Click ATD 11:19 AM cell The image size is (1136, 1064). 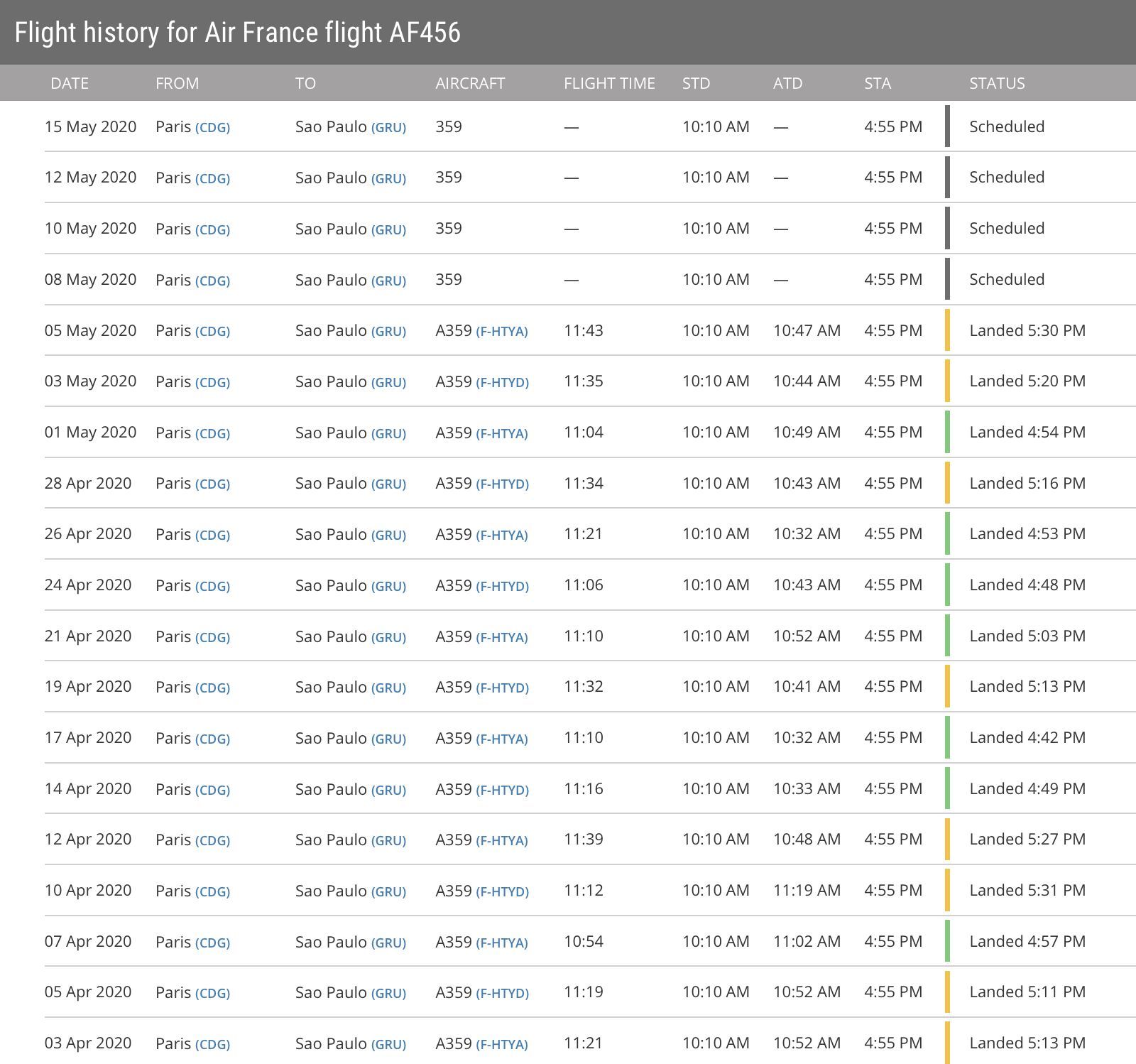tap(807, 890)
